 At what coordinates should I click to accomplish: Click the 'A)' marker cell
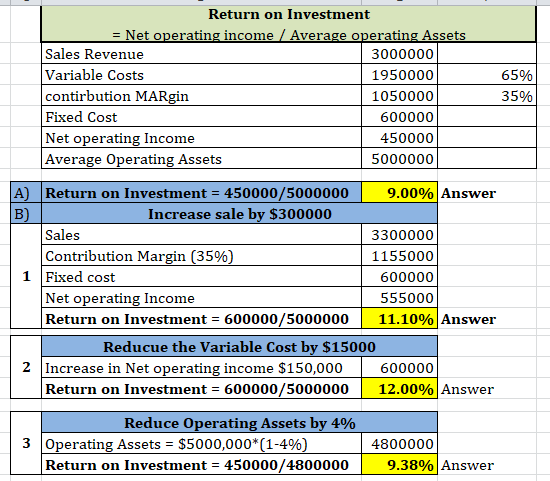(x=26, y=192)
